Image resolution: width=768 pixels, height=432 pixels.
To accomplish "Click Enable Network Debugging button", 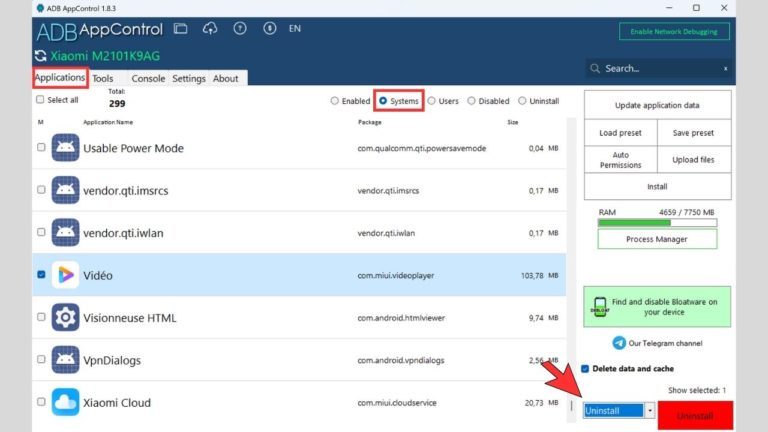I will pos(674,31).
